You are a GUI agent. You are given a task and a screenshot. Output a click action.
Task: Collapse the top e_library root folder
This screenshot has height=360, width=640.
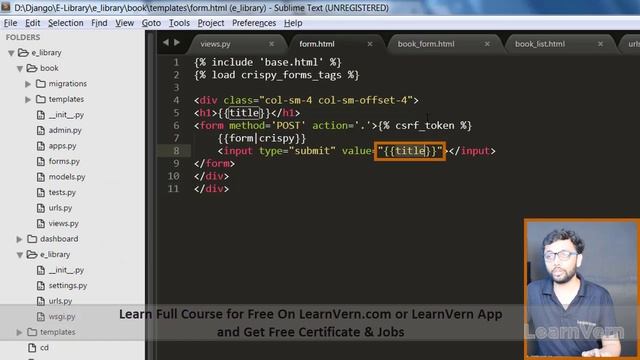pos(11,53)
